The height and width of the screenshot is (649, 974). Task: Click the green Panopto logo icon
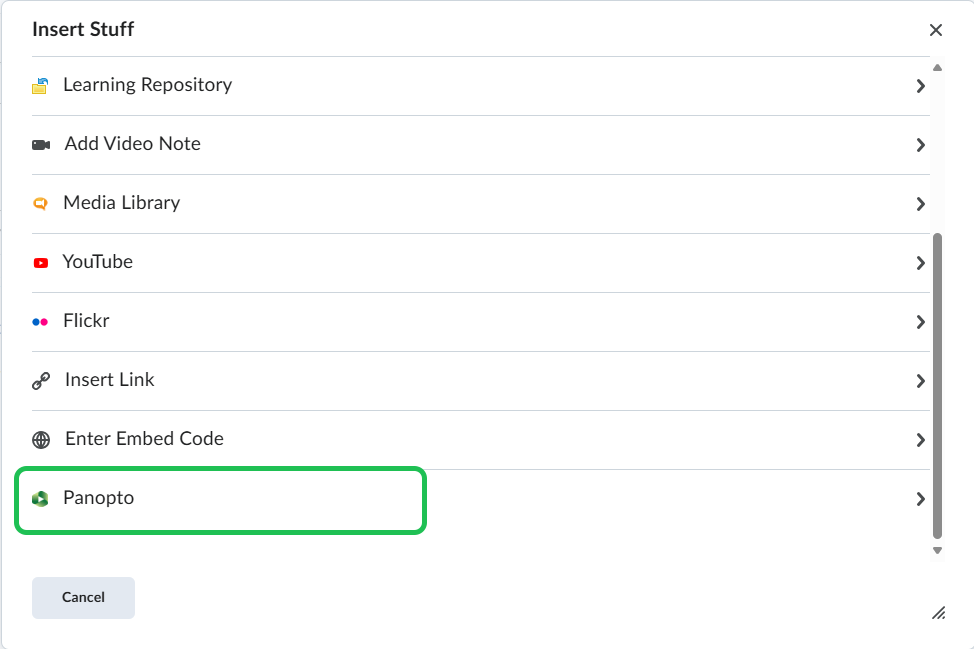coord(40,498)
